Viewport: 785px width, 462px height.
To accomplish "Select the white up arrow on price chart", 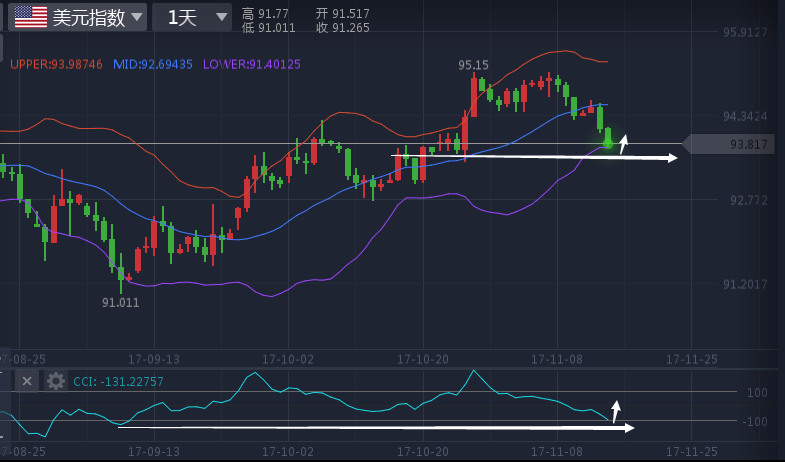I will point(623,144).
